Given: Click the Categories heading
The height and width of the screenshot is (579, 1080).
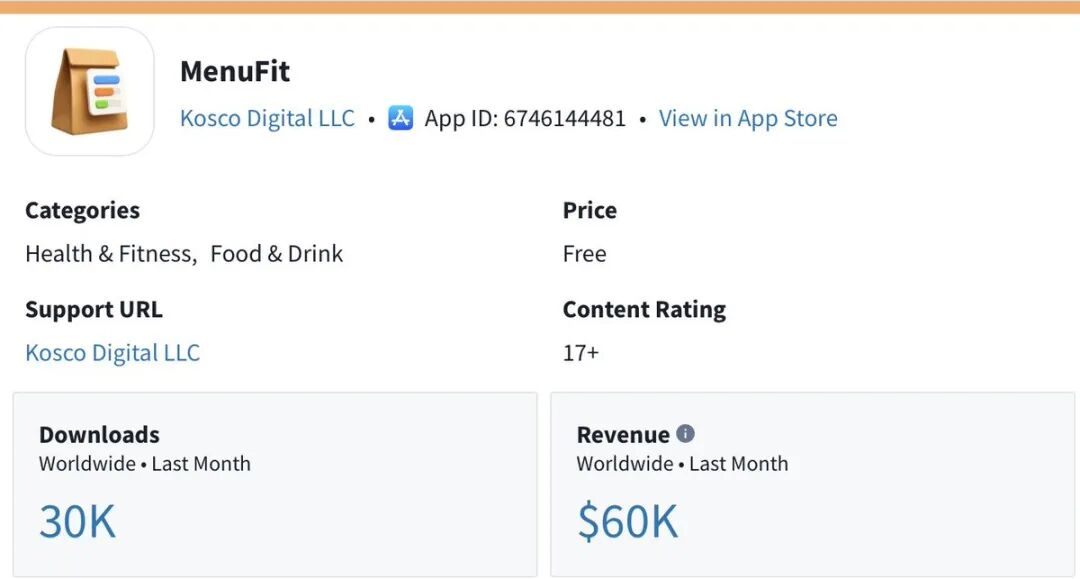Looking at the screenshot, I should [x=82, y=210].
